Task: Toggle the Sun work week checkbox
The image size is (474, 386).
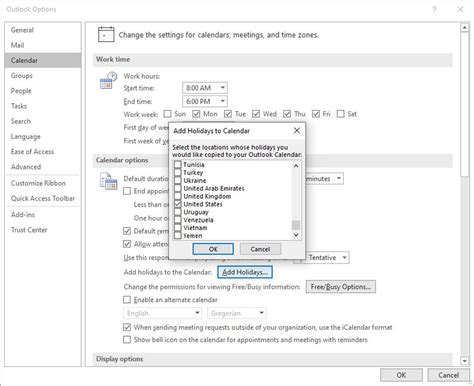Action: tap(167, 114)
